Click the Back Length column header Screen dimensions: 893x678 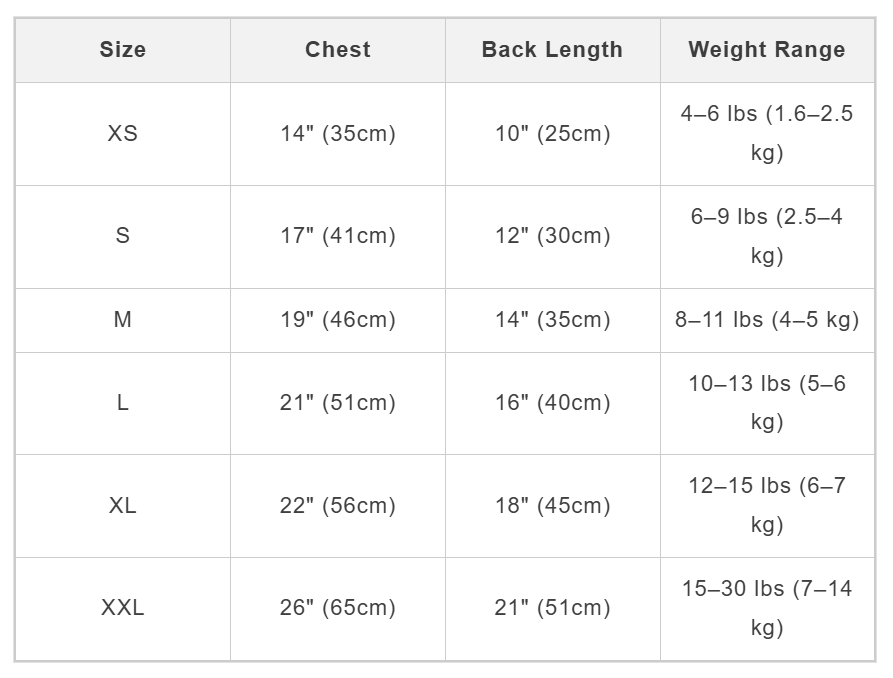coord(552,50)
